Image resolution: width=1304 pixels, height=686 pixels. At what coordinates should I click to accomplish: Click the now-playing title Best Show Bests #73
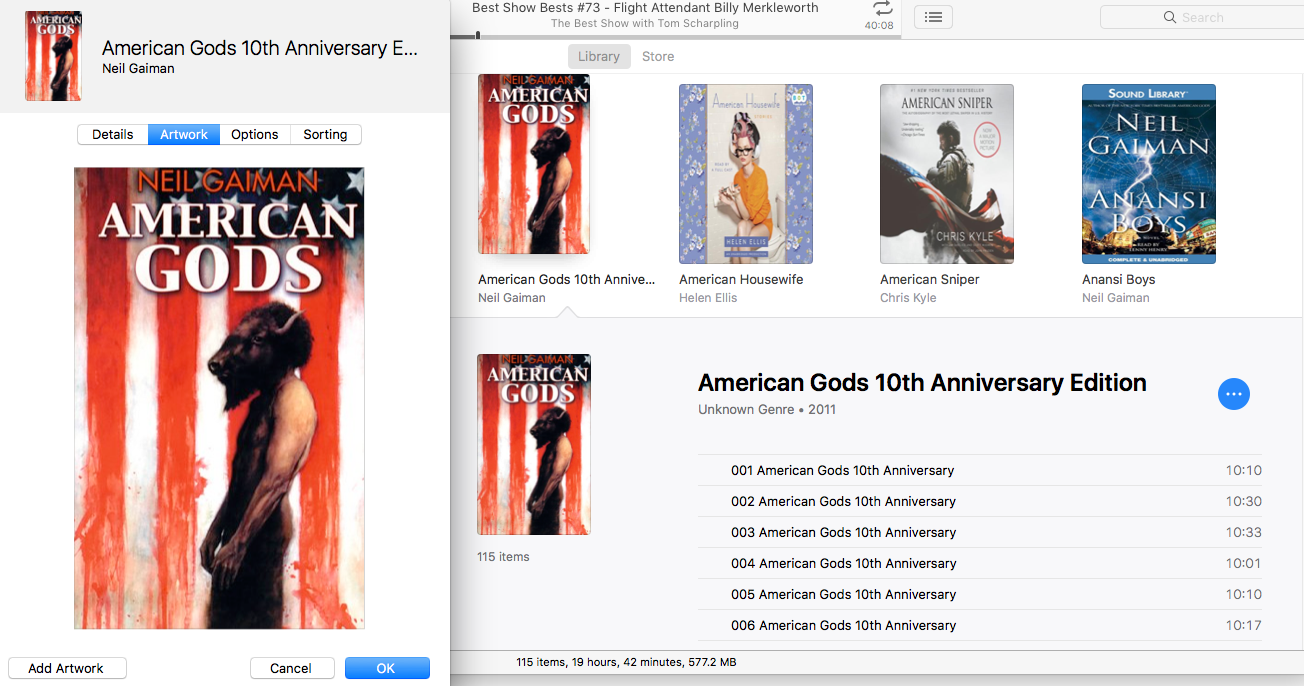pos(645,8)
